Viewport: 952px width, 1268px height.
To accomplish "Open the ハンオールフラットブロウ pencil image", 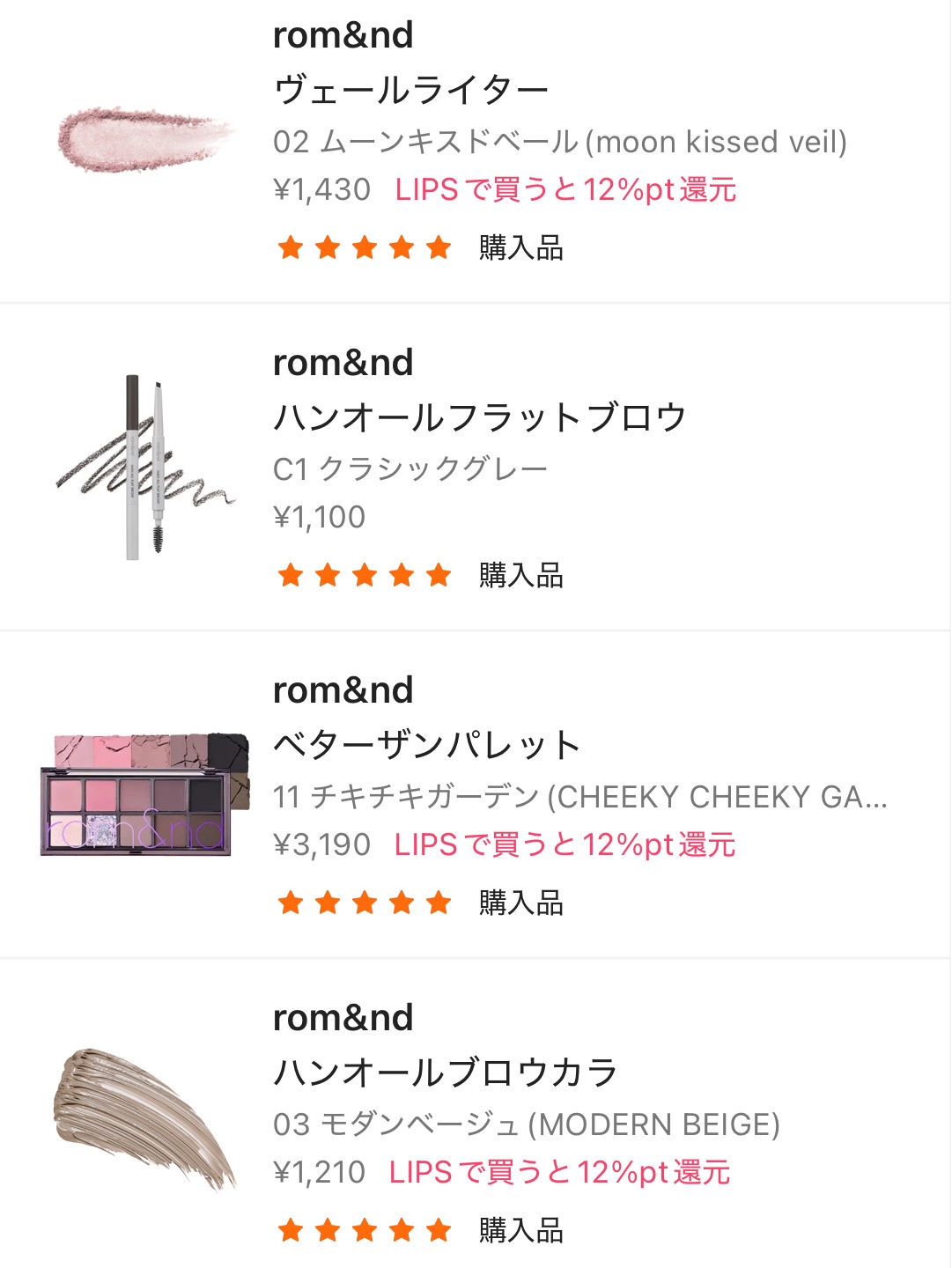I will point(146,468).
